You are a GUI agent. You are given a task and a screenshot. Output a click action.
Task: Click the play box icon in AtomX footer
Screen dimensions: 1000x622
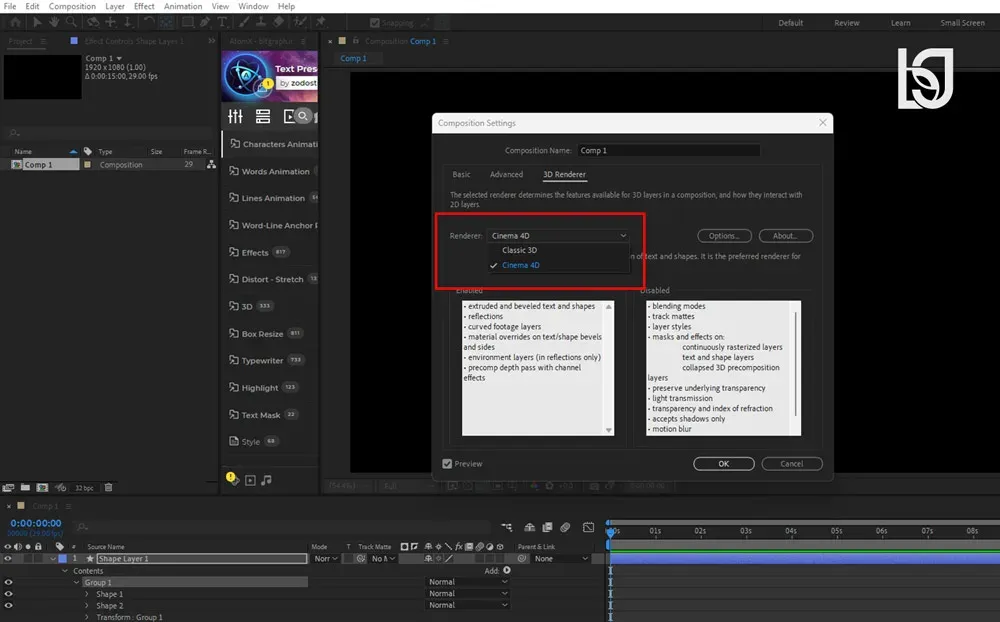click(250, 480)
